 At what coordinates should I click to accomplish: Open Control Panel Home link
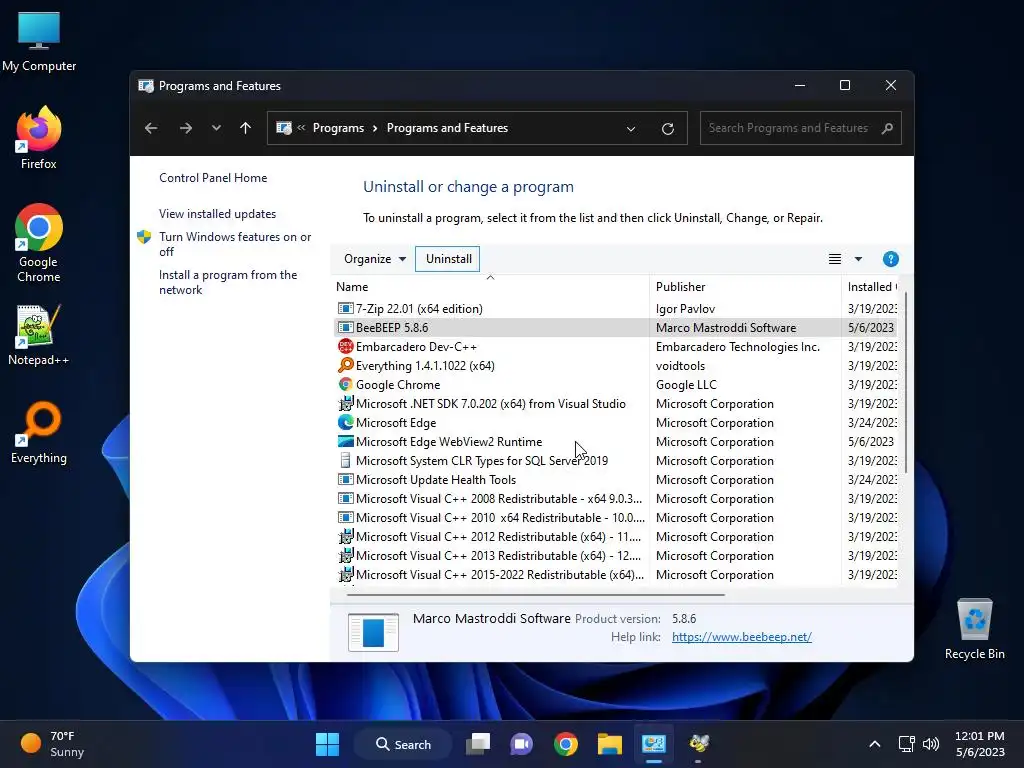click(x=213, y=178)
